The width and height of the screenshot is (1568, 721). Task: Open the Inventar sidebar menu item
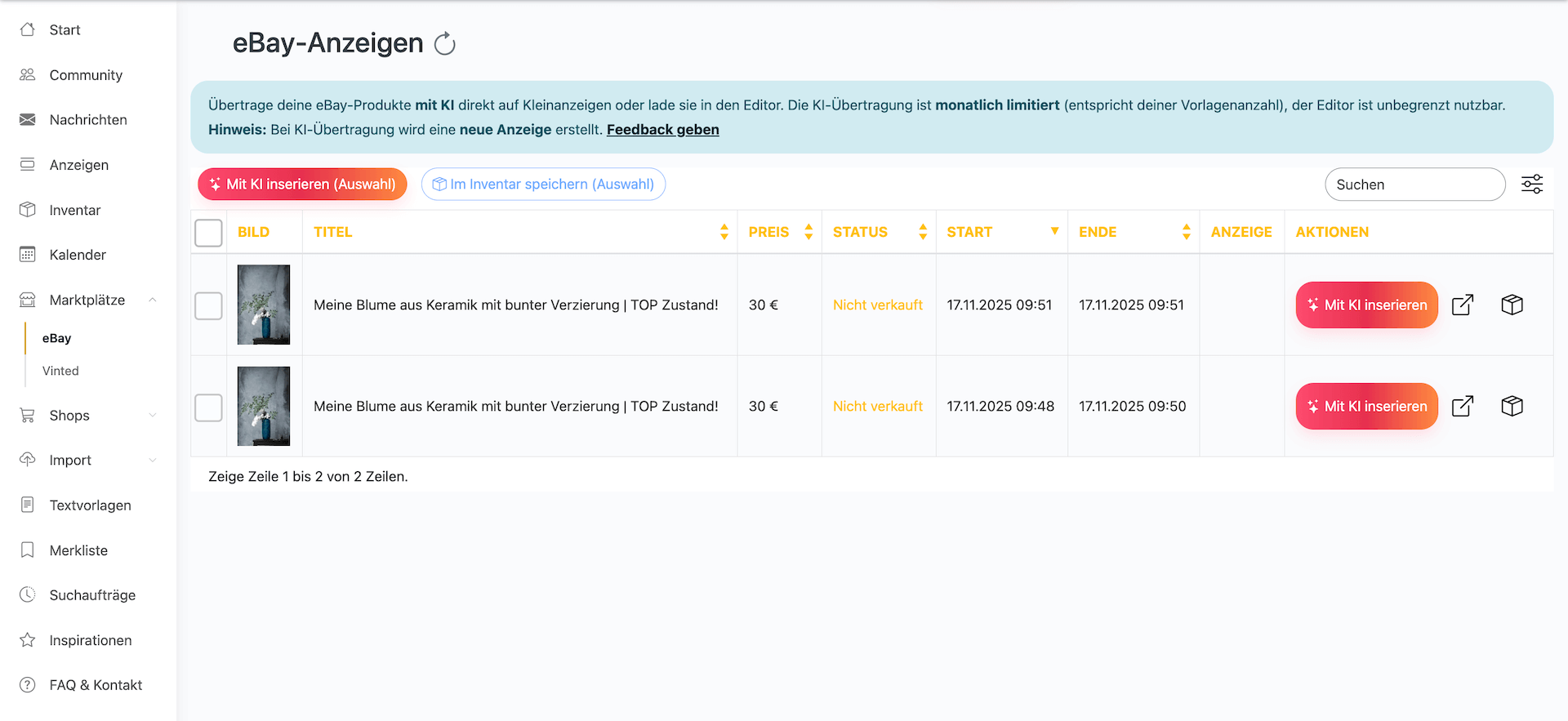point(74,210)
